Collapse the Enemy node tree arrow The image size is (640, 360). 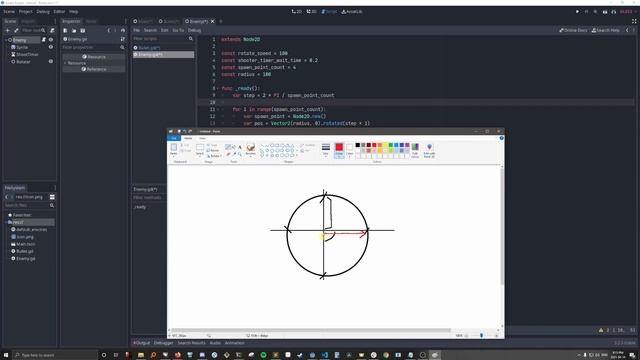pos(6,40)
